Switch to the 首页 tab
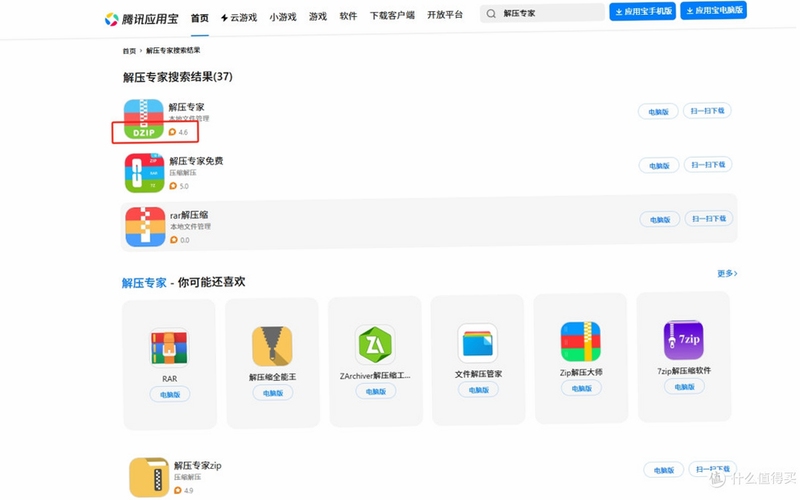The width and height of the screenshot is (800, 500). click(199, 18)
